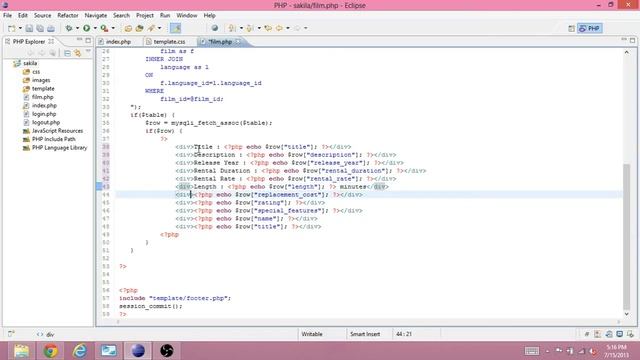640x360 pixels.
Task: Click the Last Edit Location icon
Action: [268, 28]
